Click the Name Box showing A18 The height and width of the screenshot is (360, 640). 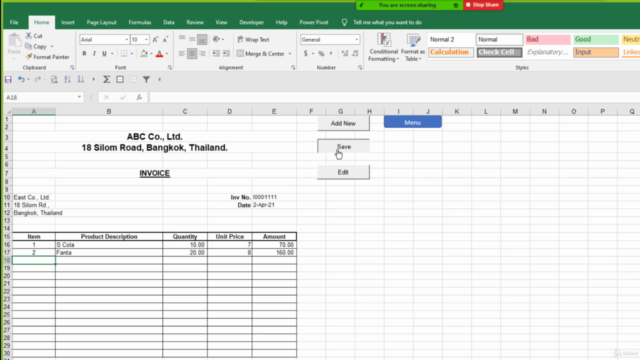coord(44,97)
